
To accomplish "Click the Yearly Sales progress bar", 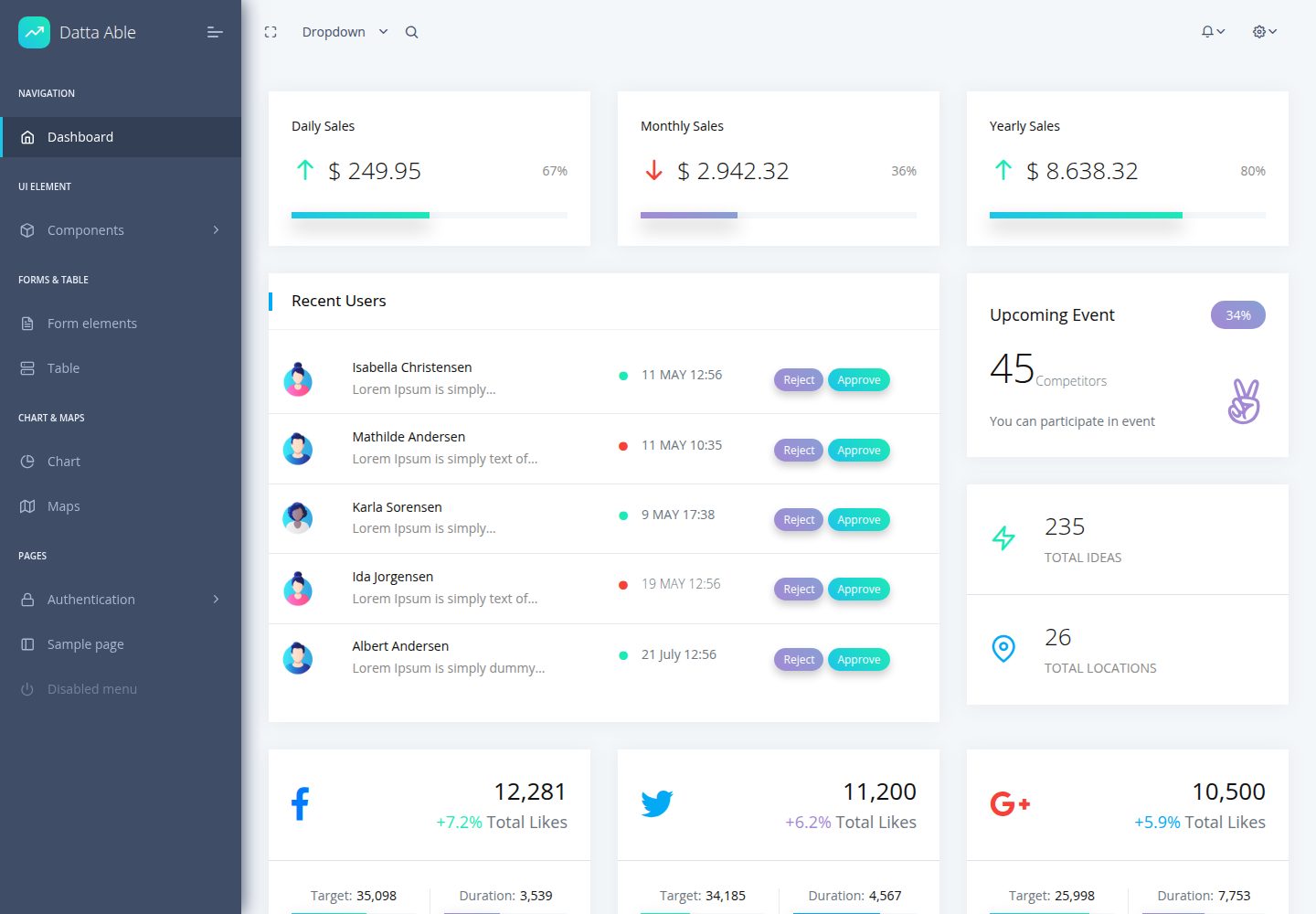I will 1128,216.
